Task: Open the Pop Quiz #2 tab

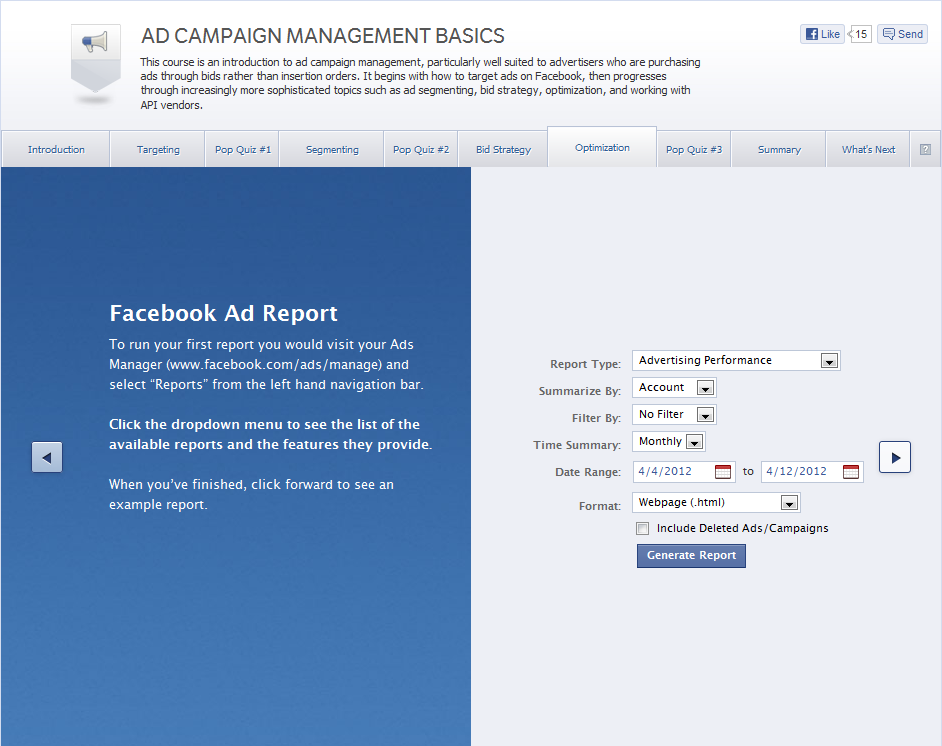Action: (x=421, y=149)
